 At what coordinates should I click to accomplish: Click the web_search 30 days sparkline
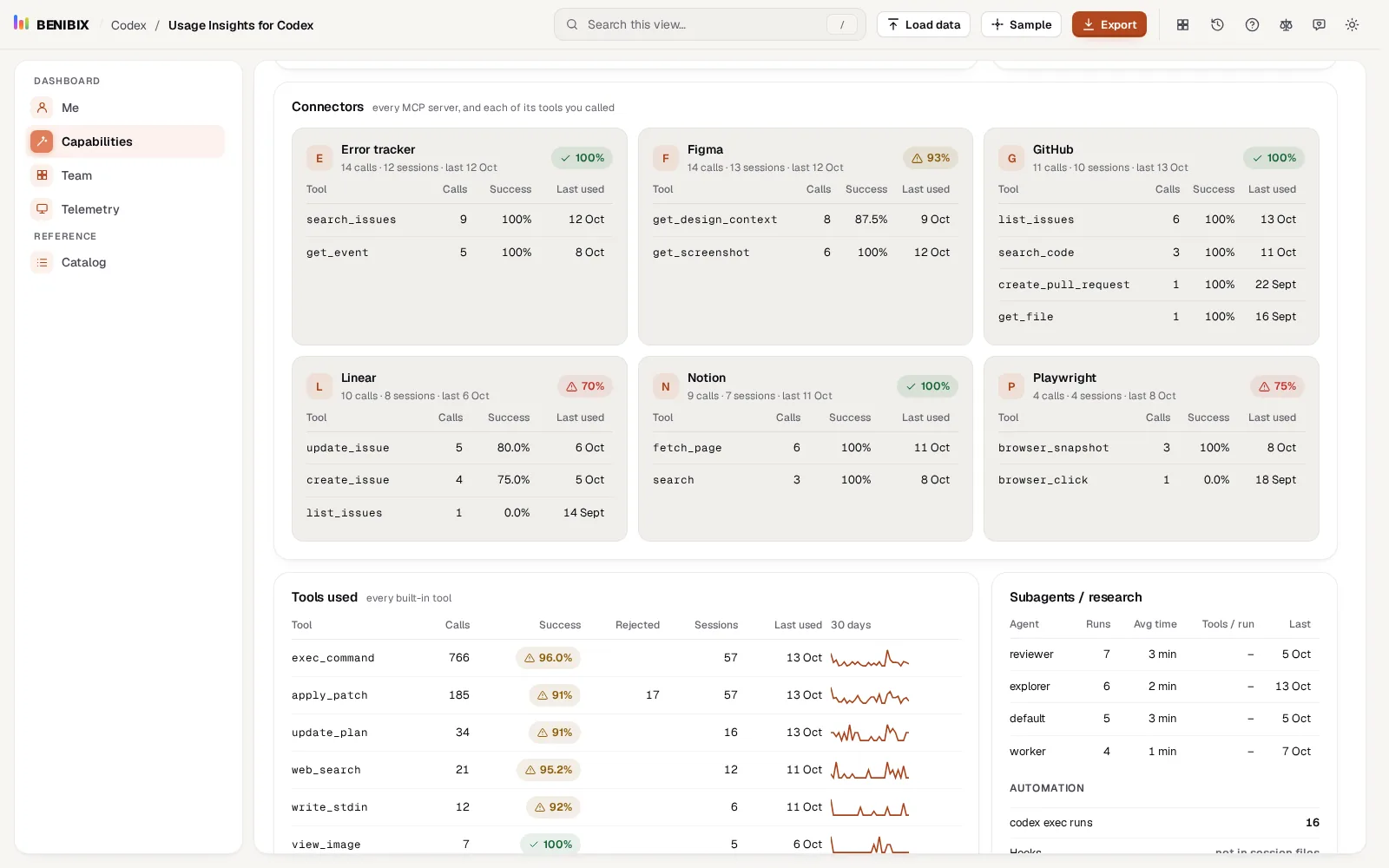870,770
